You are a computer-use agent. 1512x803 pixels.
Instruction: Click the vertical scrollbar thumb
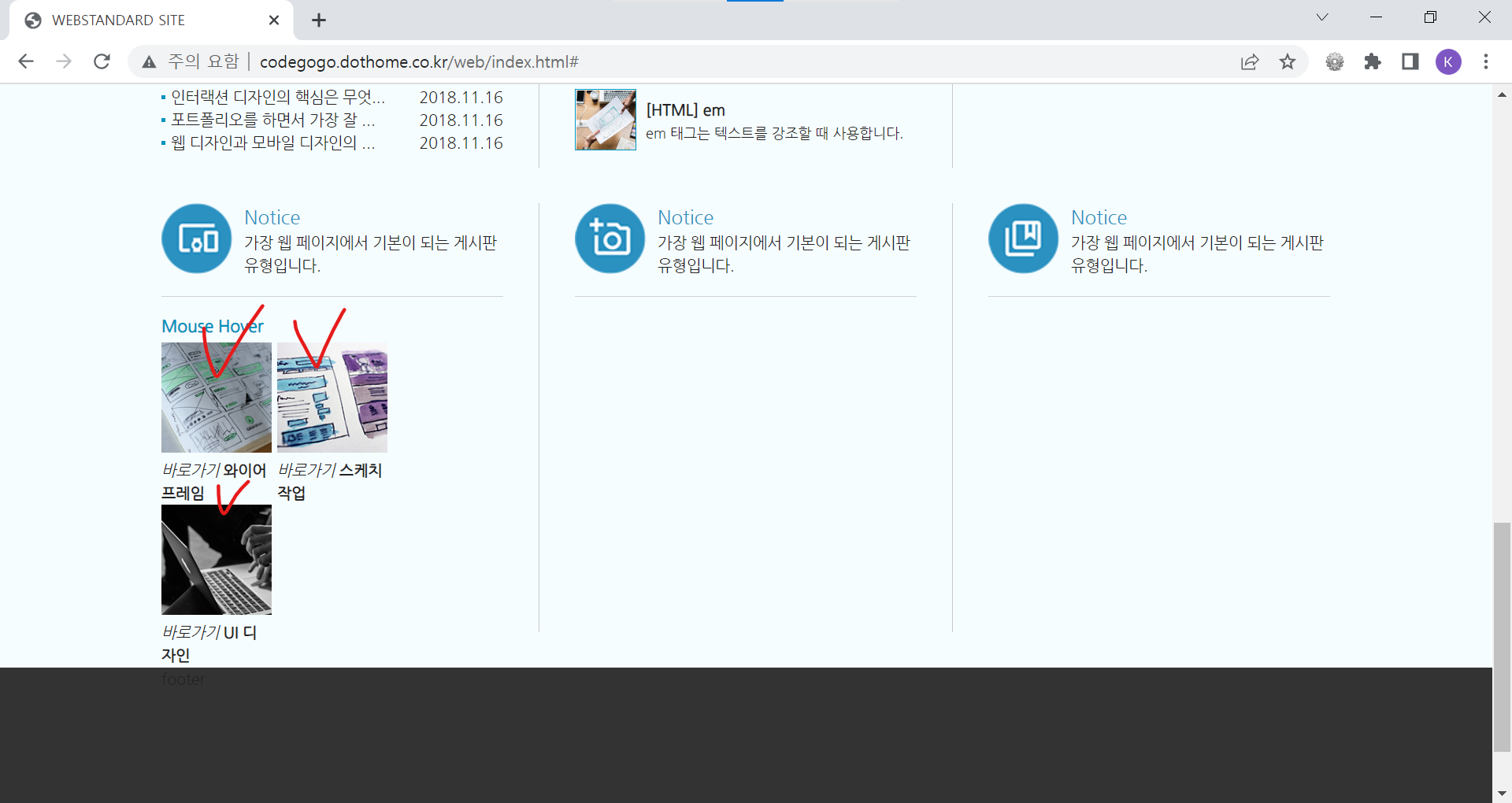1502,637
